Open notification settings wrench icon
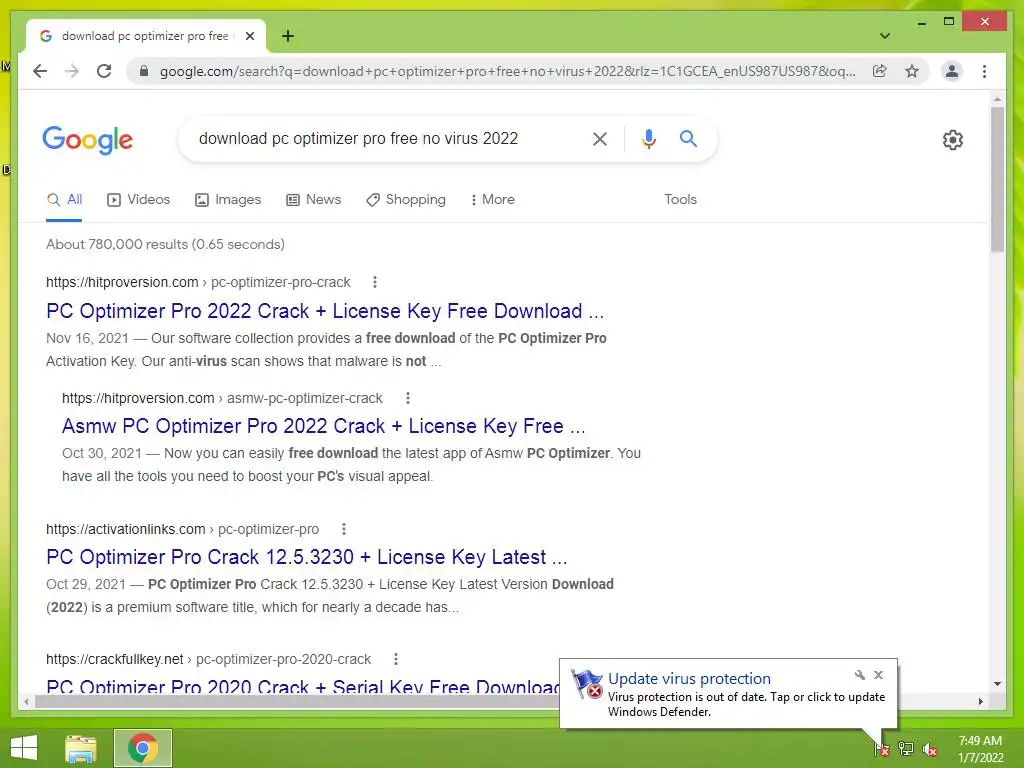Image resolution: width=1024 pixels, height=768 pixels. [x=859, y=675]
